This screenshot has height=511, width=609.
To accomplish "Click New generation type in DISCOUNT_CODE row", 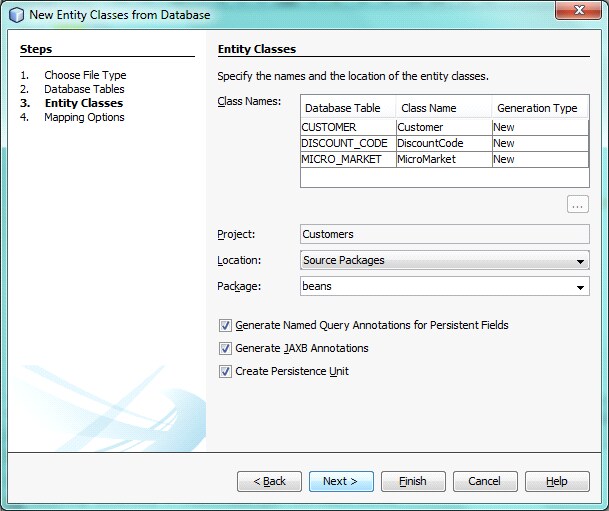I will click(x=540, y=143).
